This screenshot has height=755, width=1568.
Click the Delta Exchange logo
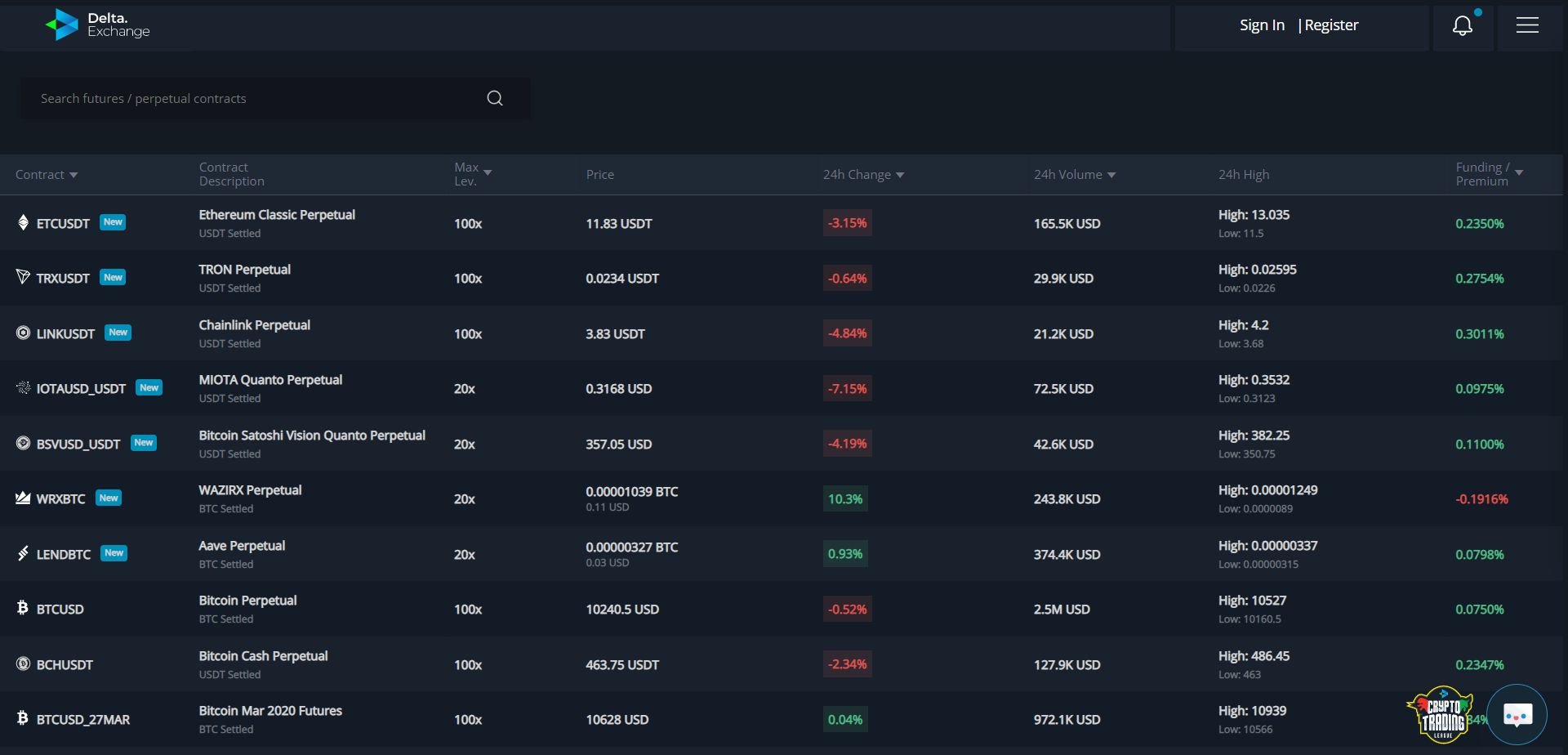(97, 25)
